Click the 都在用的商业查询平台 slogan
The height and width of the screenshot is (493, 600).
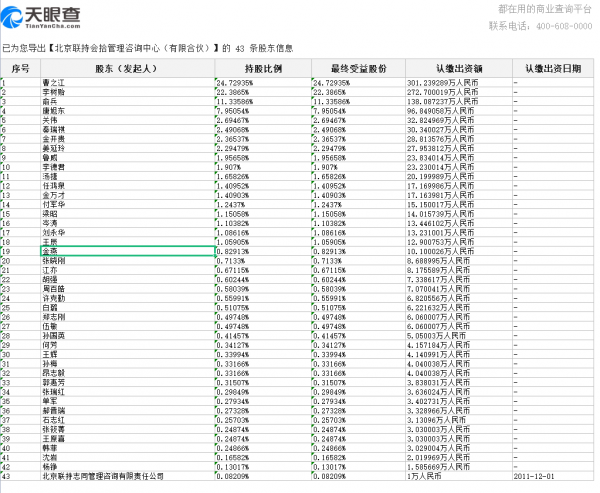[545, 9]
